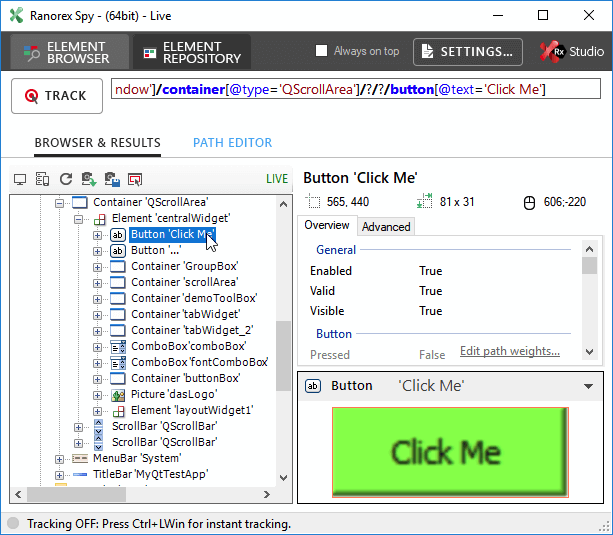Open the Edit path weights... link
Image resolution: width=613 pixels, height=535 pixels.
coord(510,351)
